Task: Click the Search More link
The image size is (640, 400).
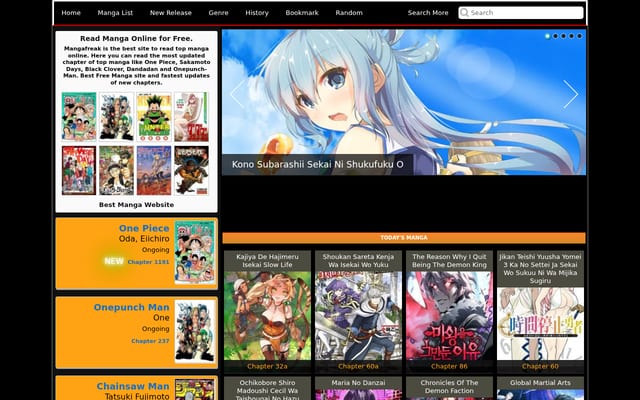Action: 428,13
